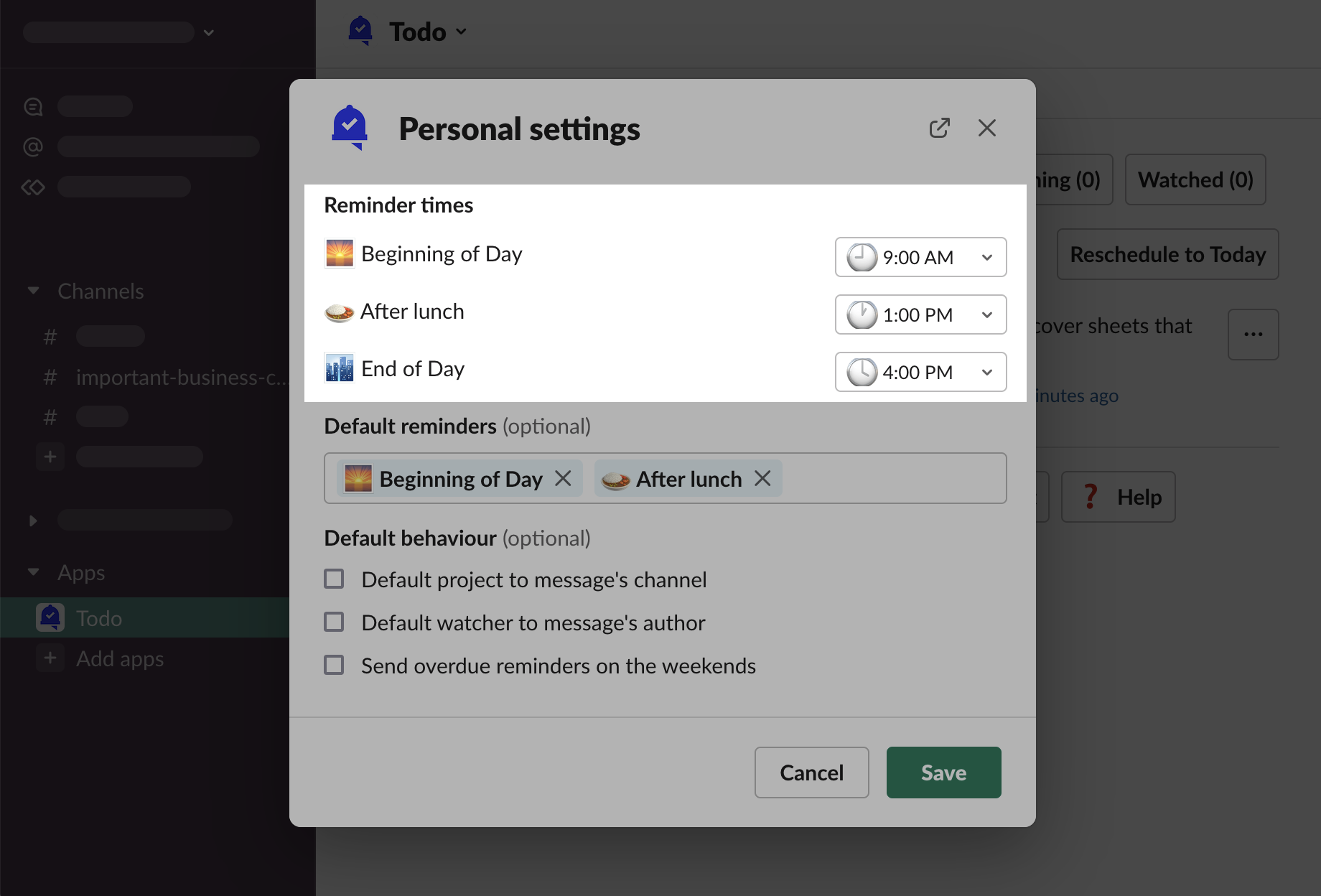Remove Beginning of Day default reminder chip
The height and width of the screenshot is (896, 1321).
click(563, 478)
